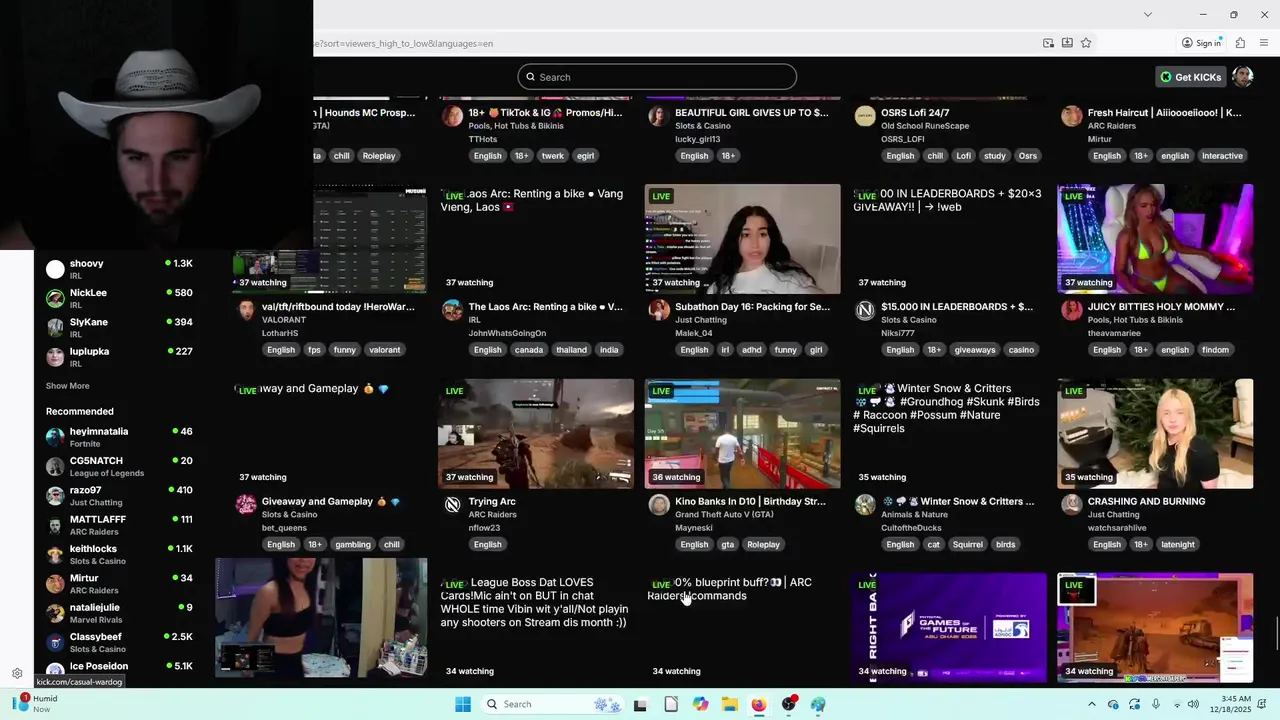
Task: Open CG5NATCH recommended channel
Action: click(x=119, y=466)
